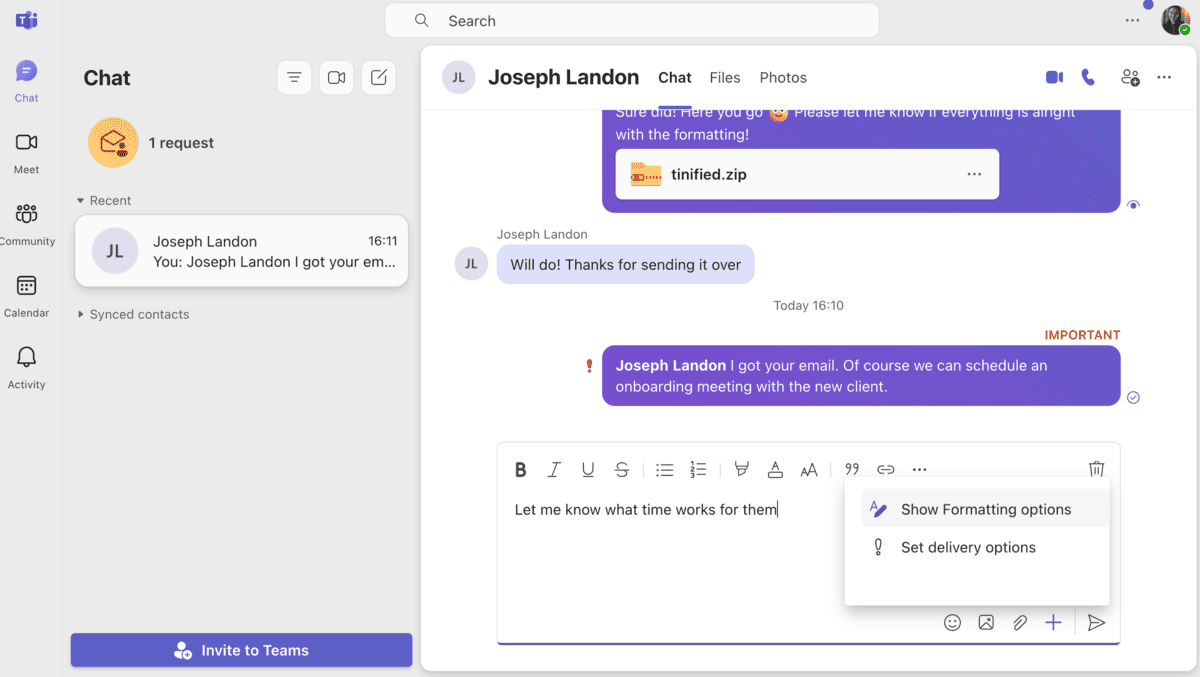Open the new chat compose icon
1200x677 pixels.
point(378,77)
